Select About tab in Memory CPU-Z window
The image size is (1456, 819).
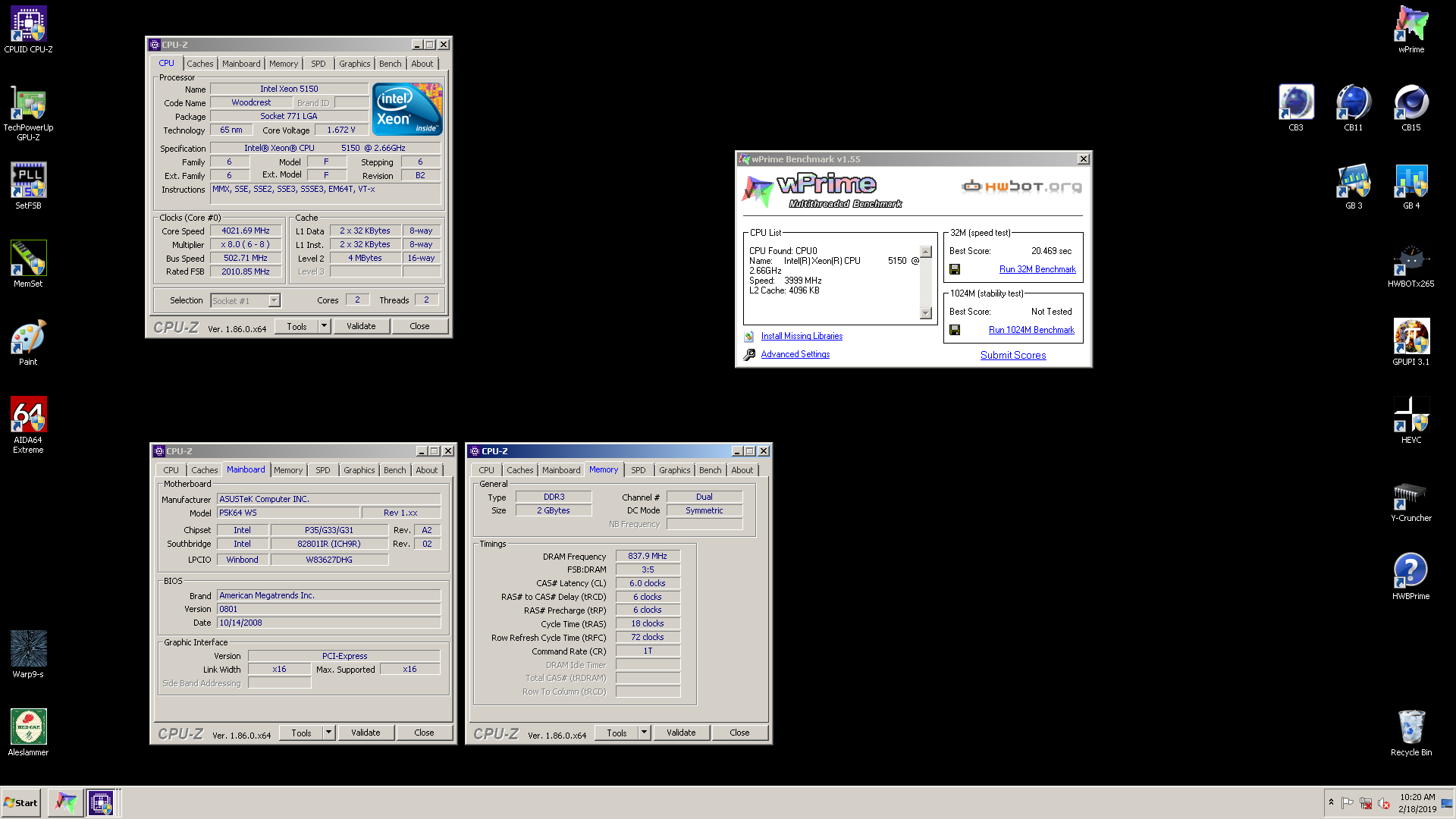742,470
